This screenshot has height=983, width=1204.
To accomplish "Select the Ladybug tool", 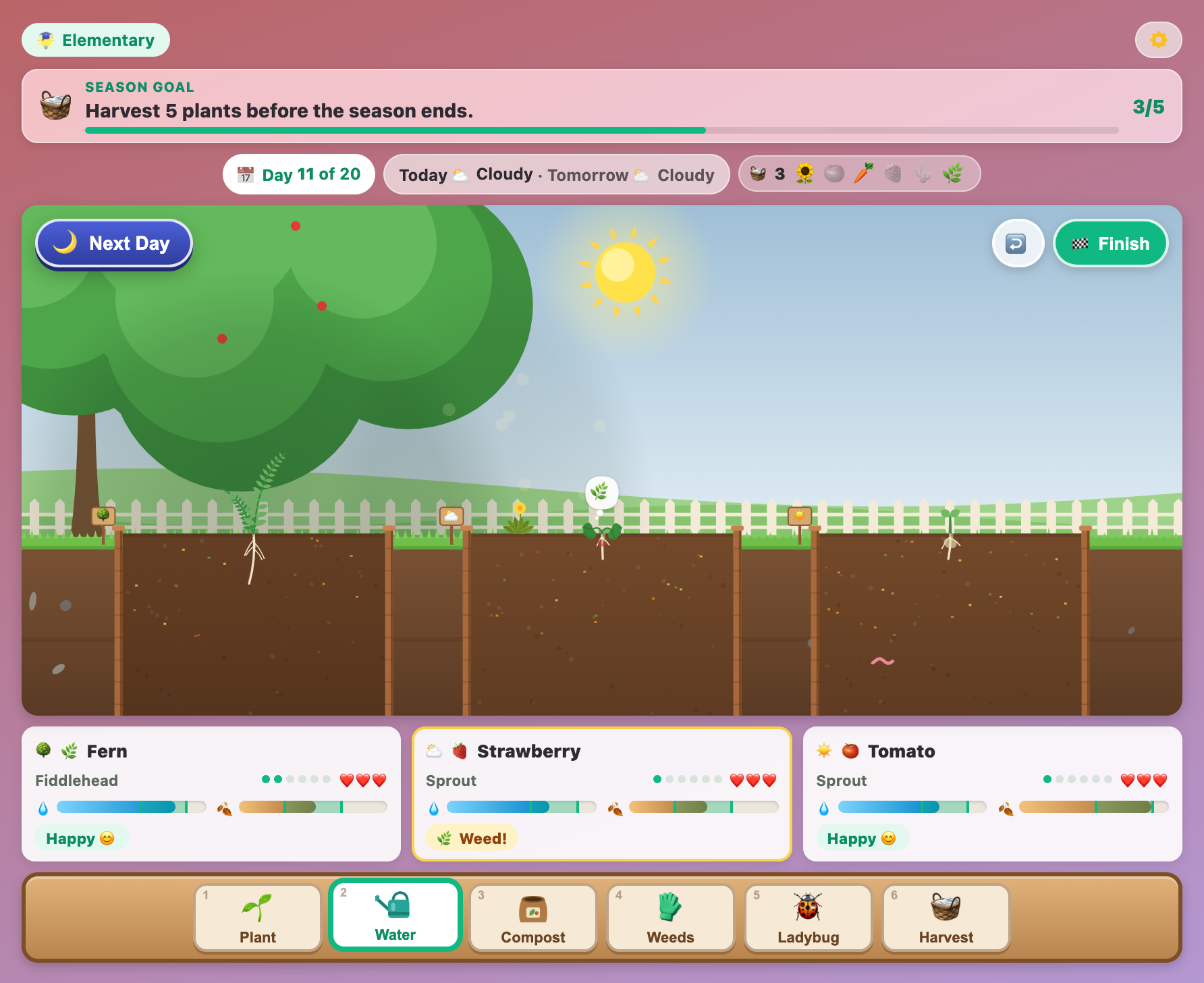I will tap(808, 918).
